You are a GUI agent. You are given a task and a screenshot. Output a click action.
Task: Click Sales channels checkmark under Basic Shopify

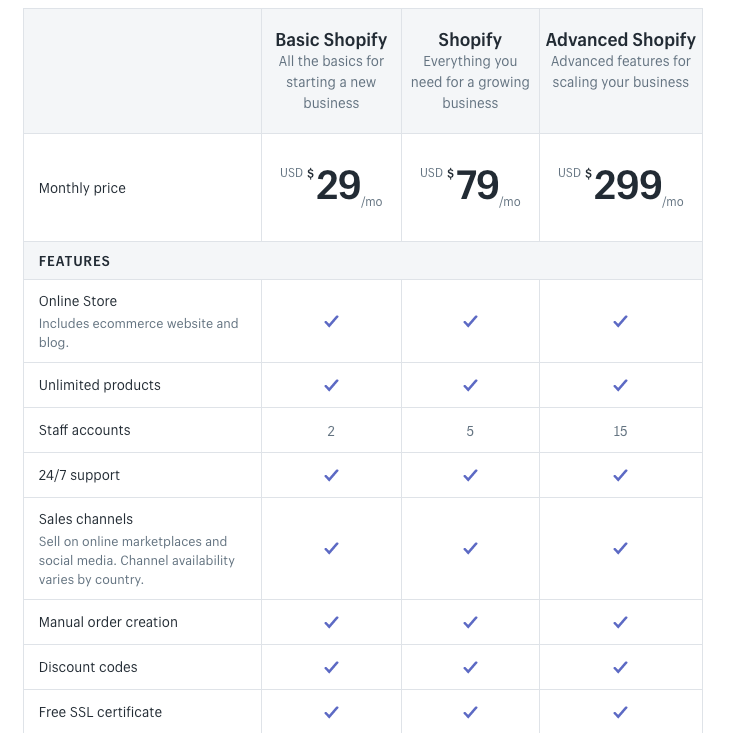click(331, 548)
